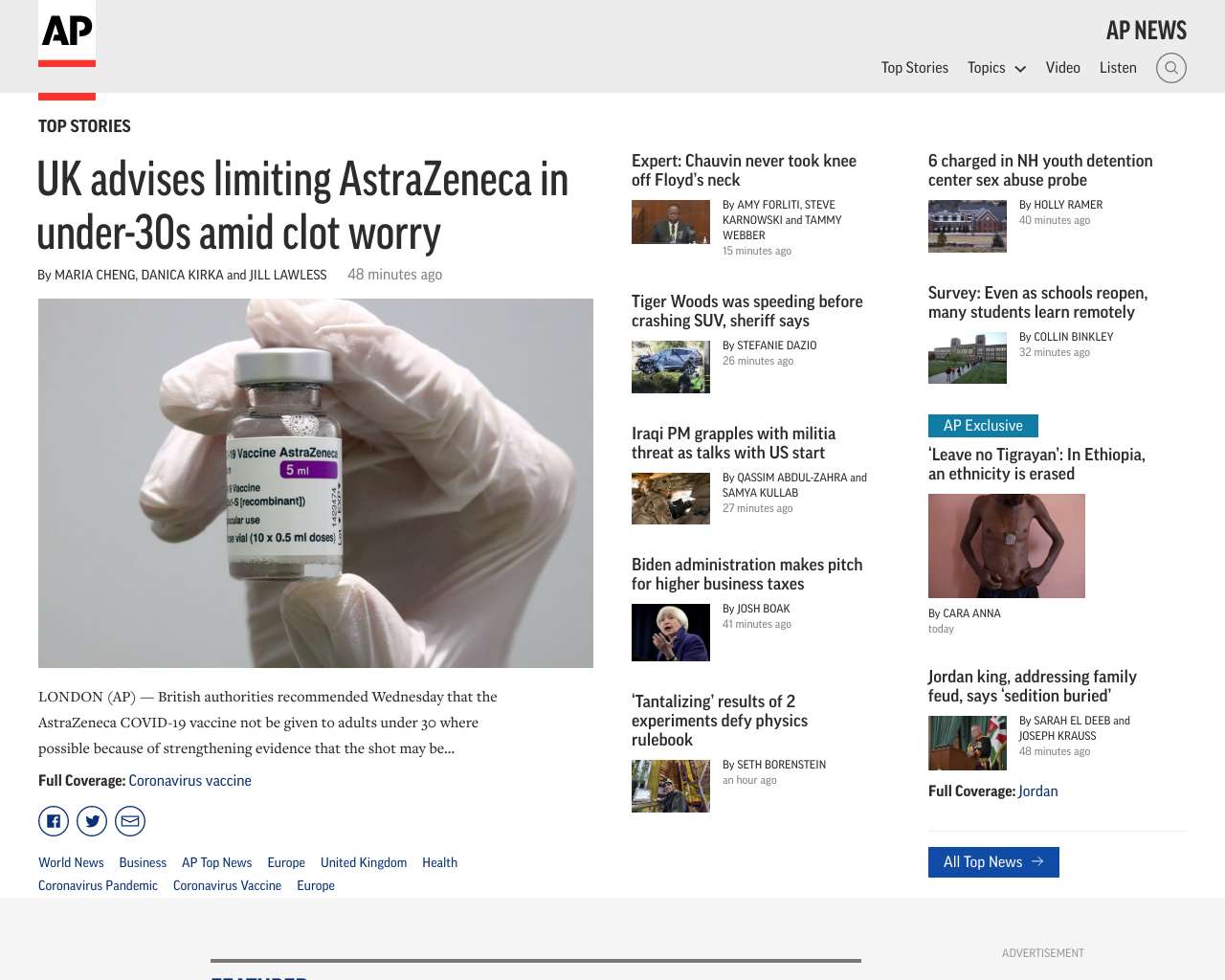The height and width of the screenshot is (980, 1225).
Task: Open 'Leave no Tigrayan' Ethiopia story
Action: tap(1036, 464)
